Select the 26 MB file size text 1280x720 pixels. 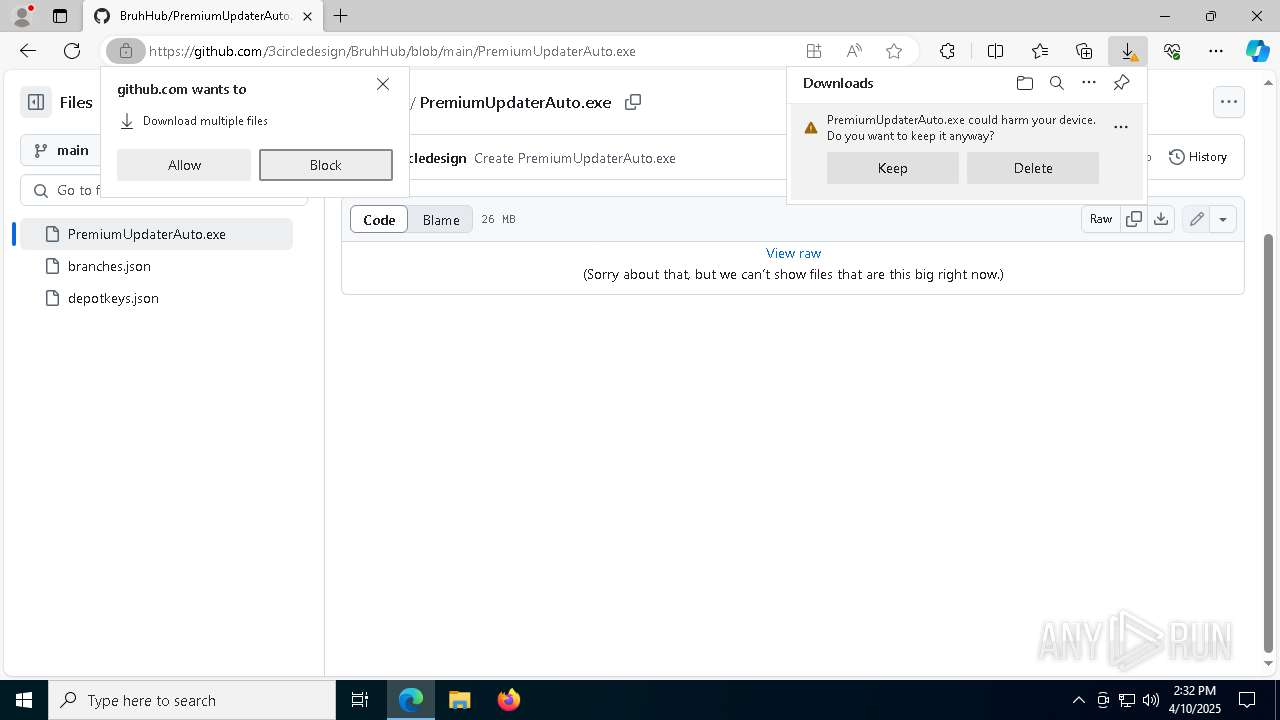tap(498, 219)
